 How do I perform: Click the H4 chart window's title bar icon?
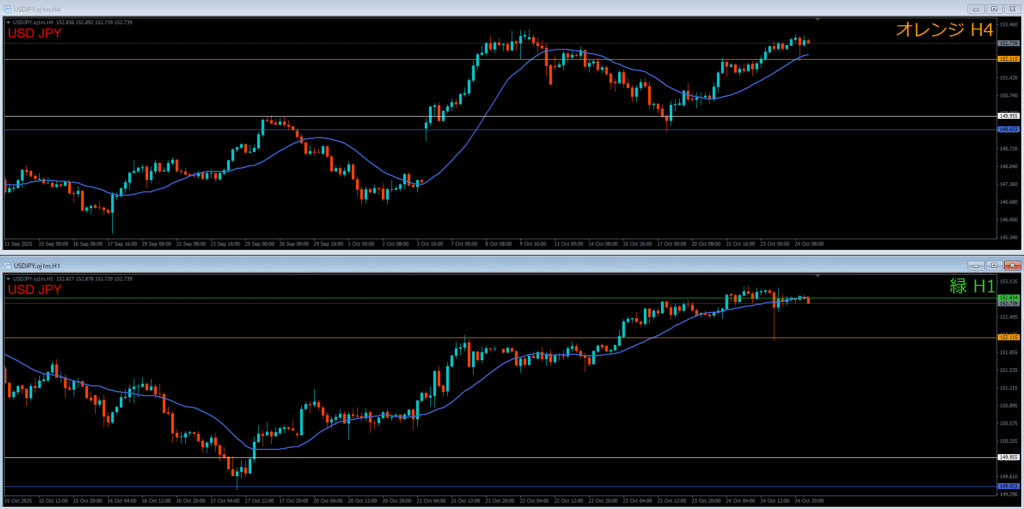[x=9, y=8]
